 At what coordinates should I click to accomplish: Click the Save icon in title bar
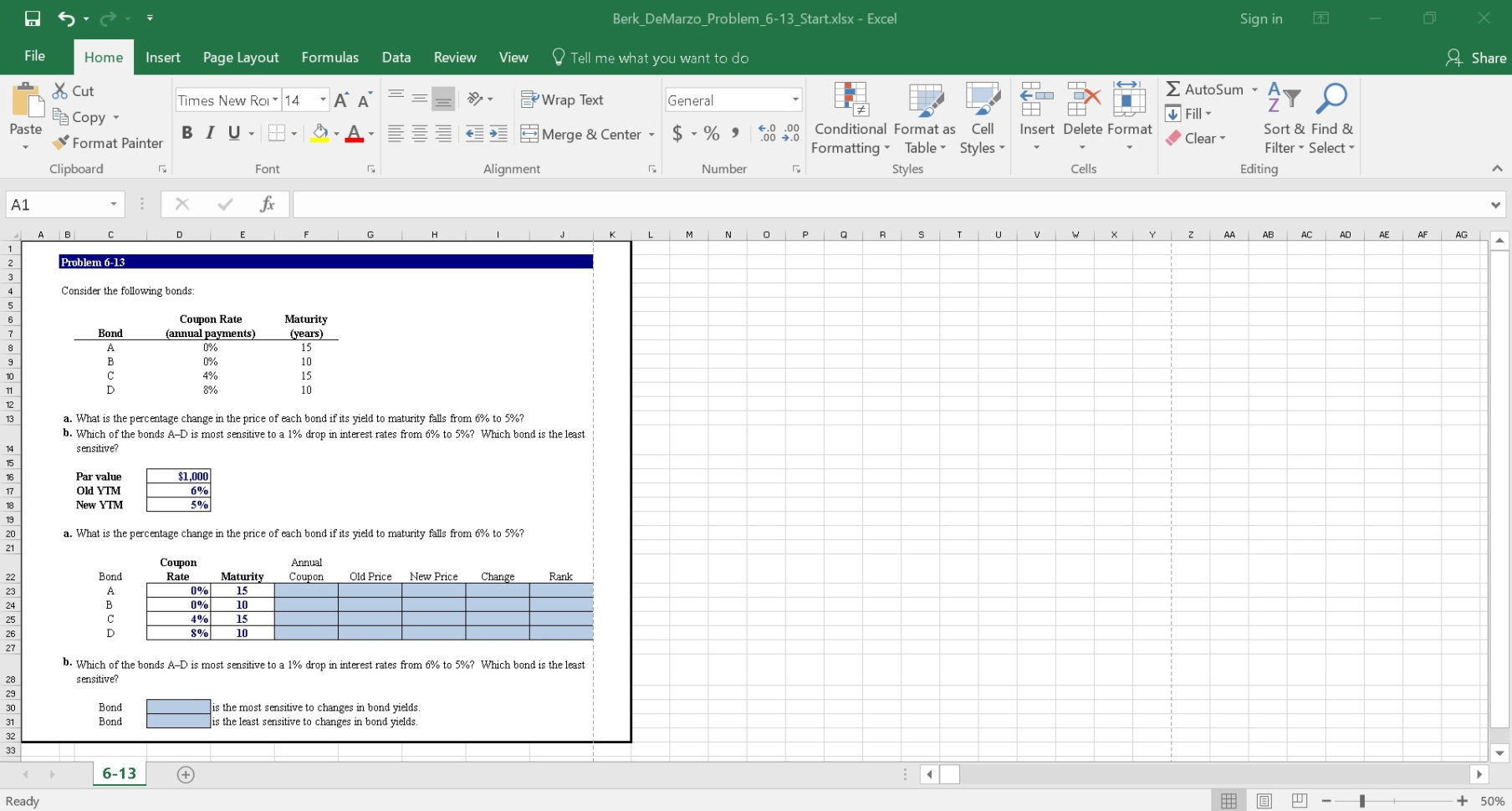pyautogui.click(x=33, y=18)
